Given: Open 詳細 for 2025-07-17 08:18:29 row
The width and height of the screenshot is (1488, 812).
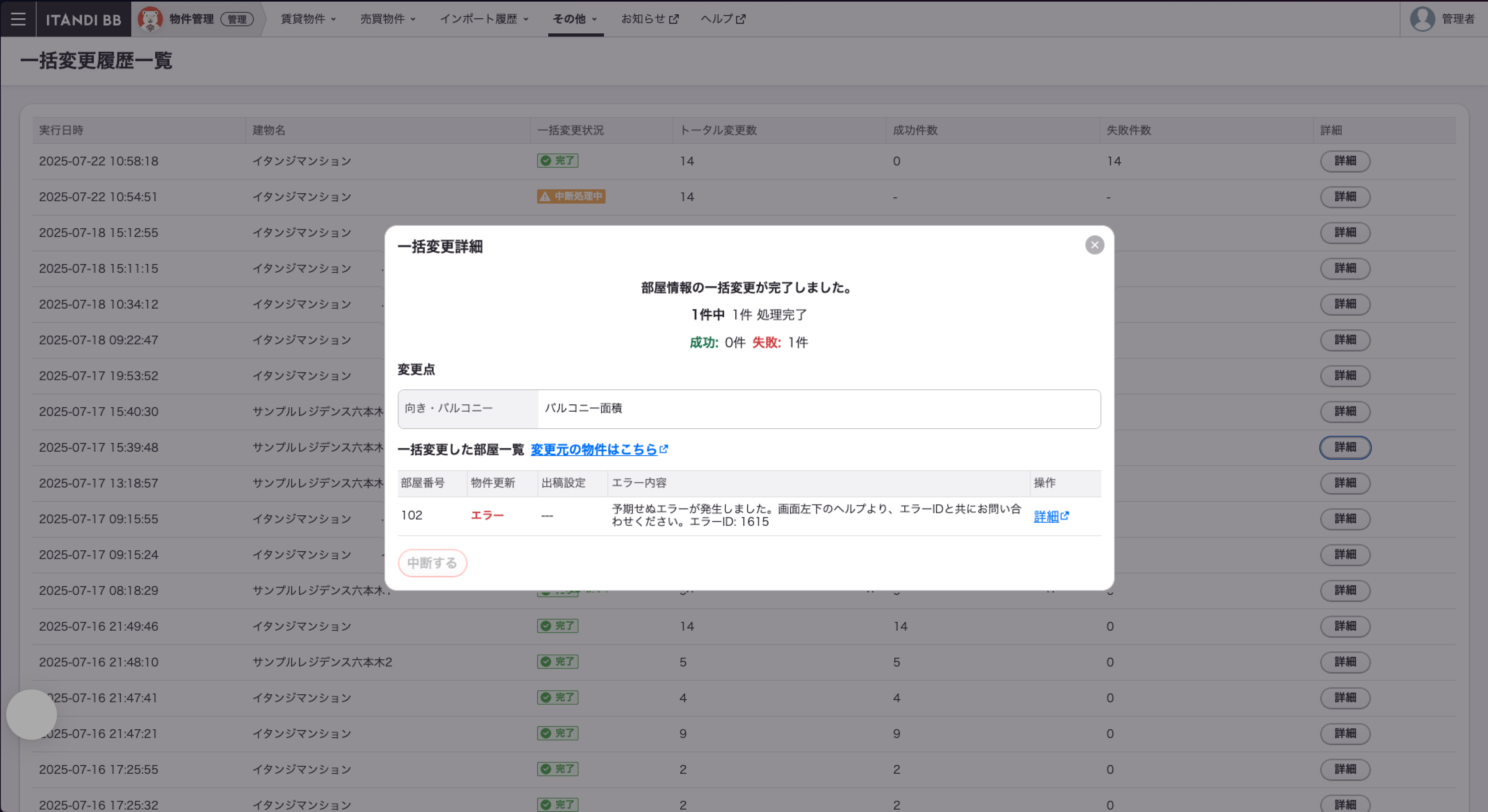Looking at the screenshot, I should click(x=1345, y=591).
